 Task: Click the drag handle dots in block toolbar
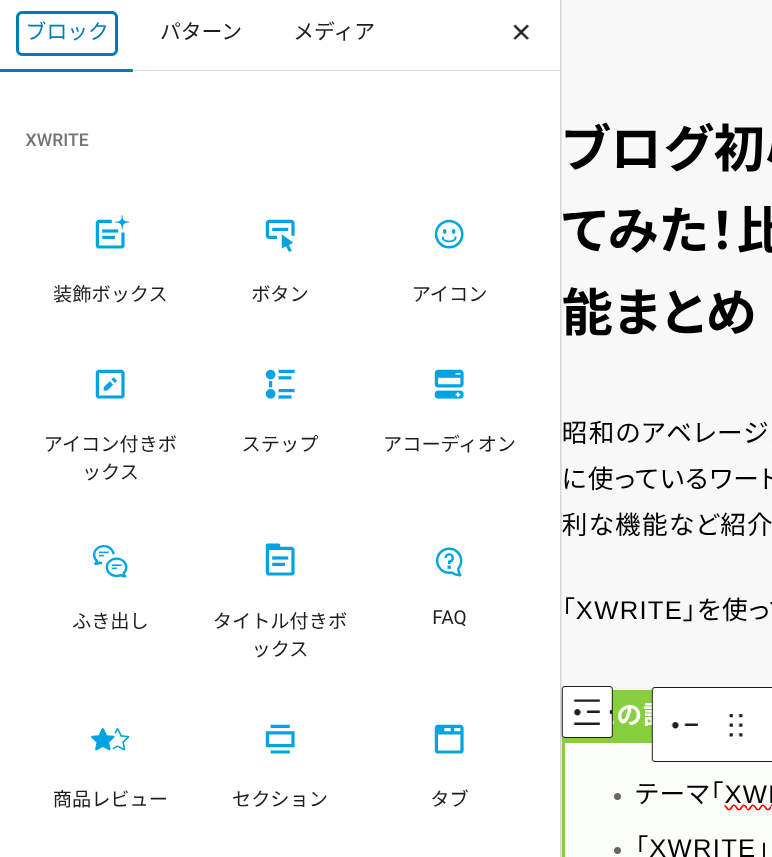click(736, 725)
